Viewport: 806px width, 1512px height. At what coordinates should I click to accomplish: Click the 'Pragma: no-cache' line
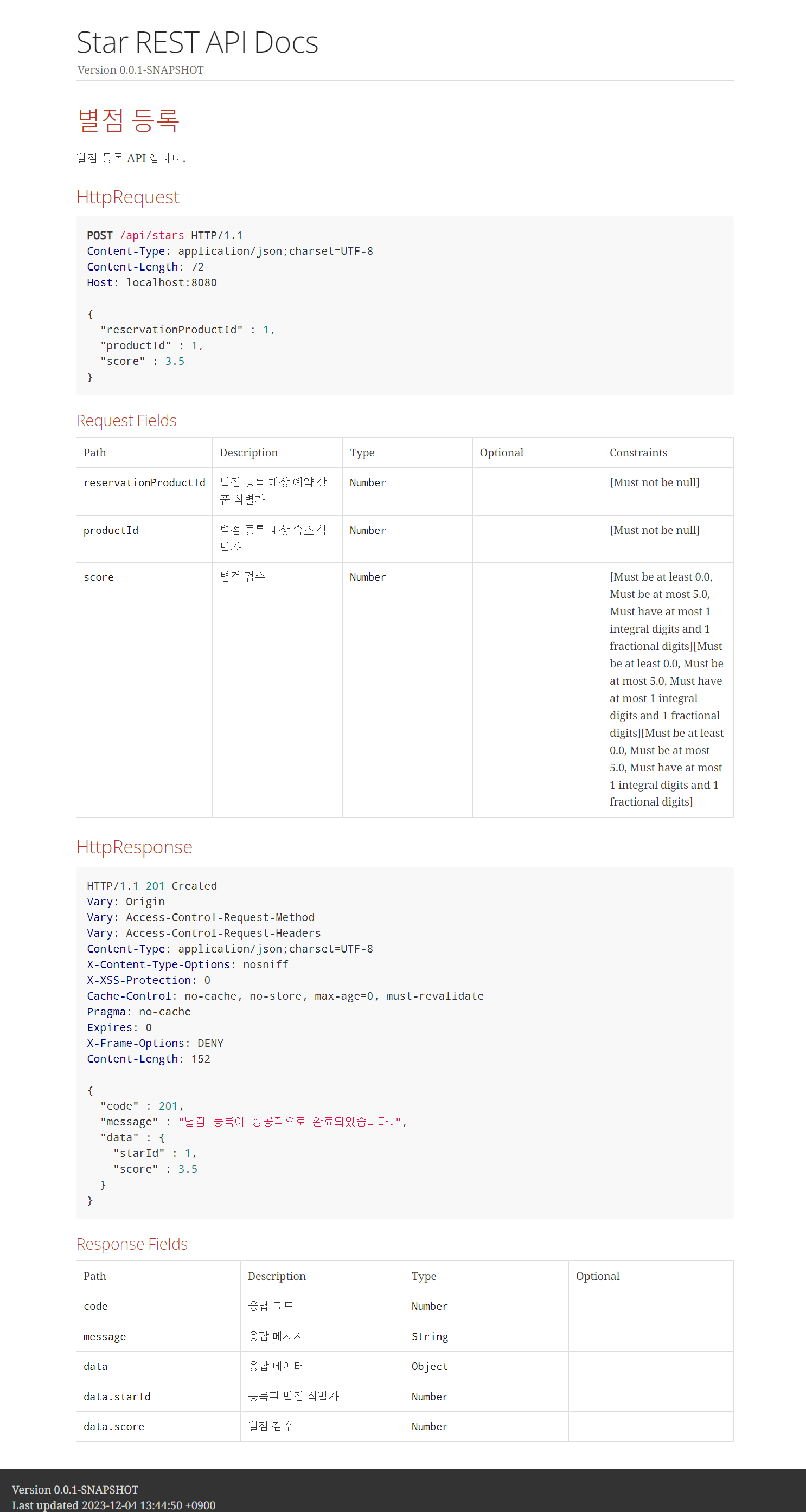tap(139, 1012)
